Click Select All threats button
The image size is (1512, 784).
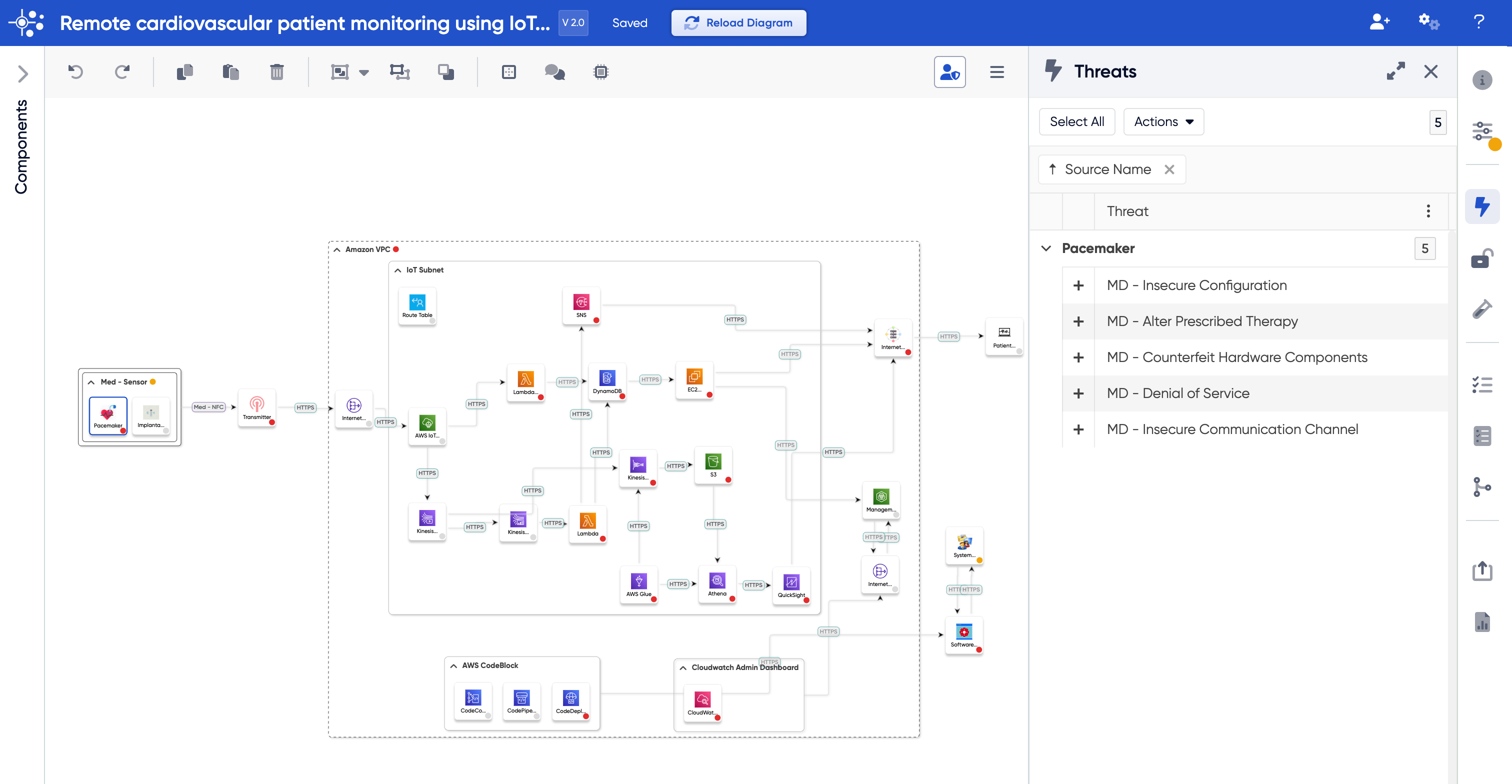coord(1076,121)
